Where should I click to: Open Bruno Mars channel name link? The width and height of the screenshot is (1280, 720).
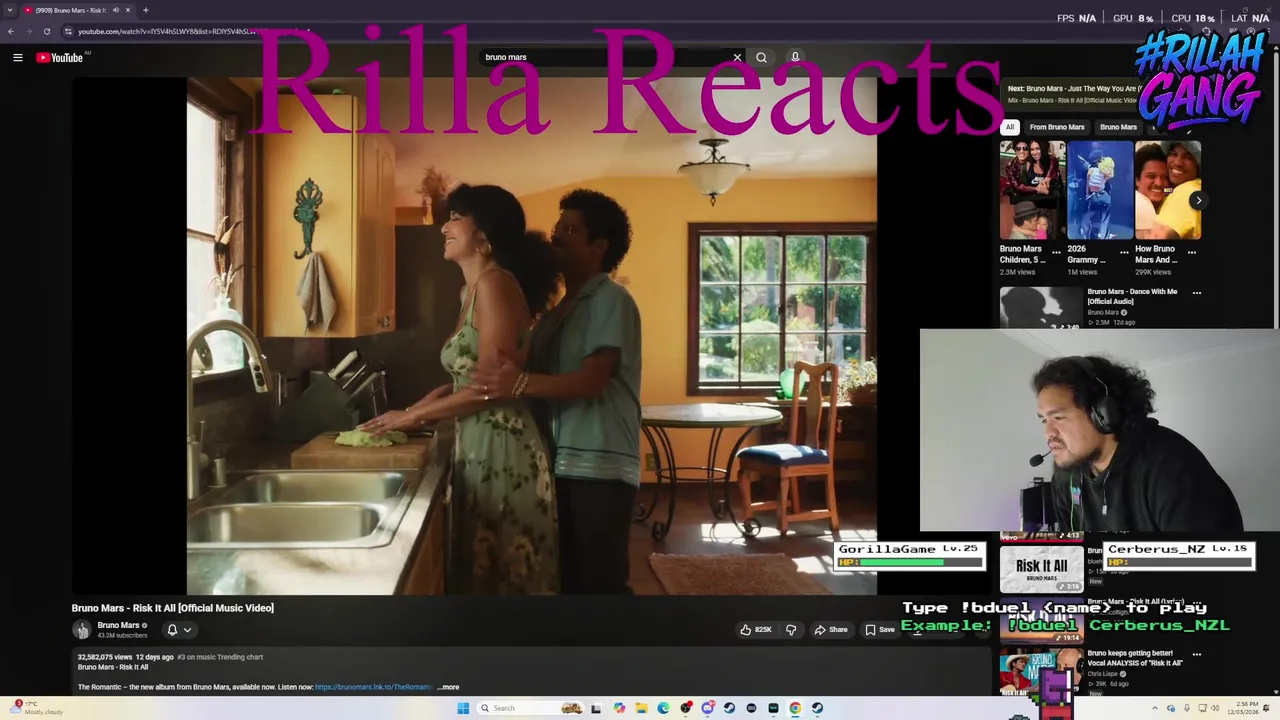click(118, 625)
